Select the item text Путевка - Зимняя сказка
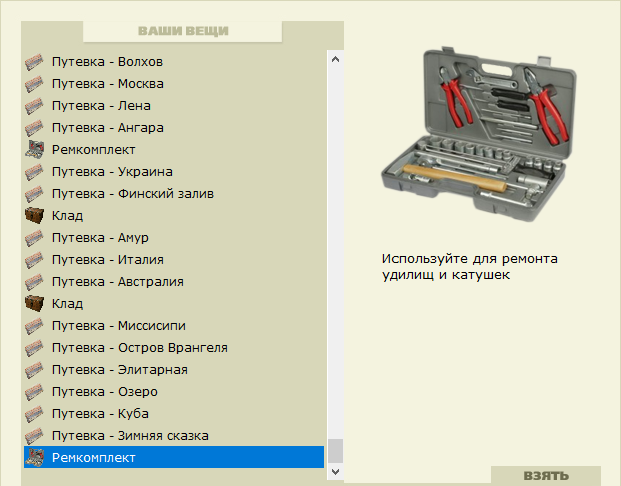 tap(130, 436)
